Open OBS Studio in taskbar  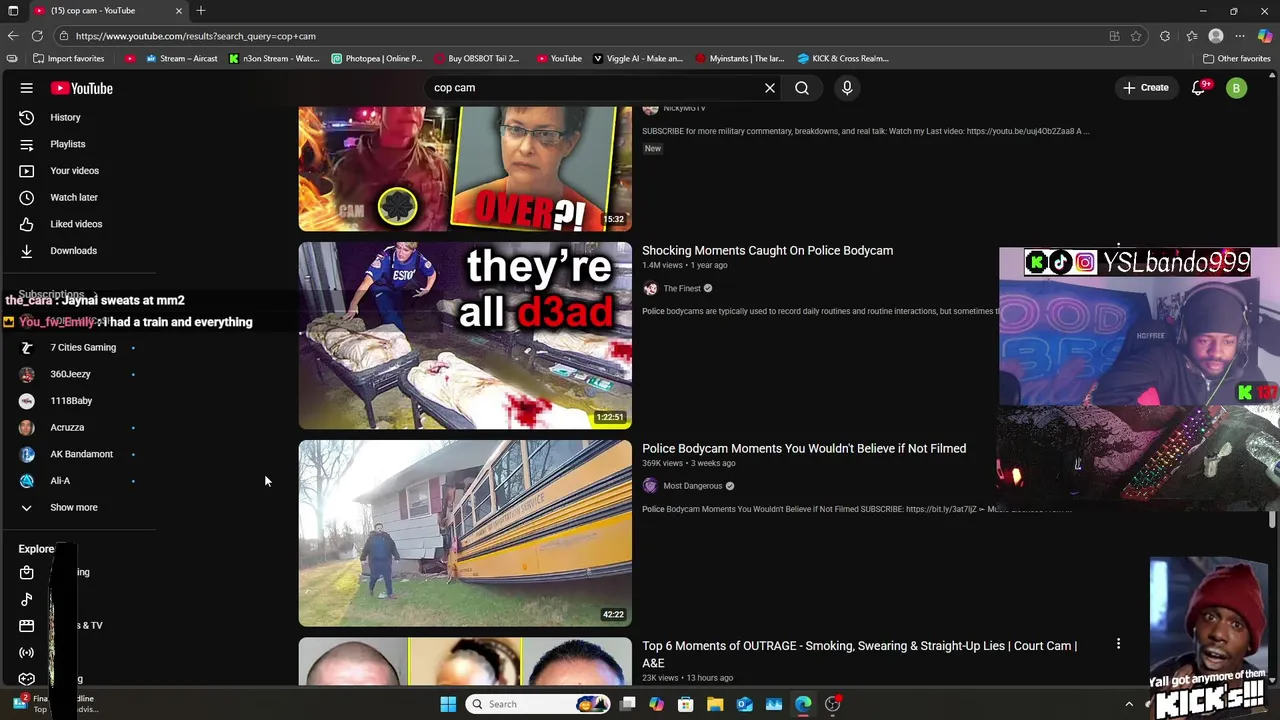click(x=832, y=704)
